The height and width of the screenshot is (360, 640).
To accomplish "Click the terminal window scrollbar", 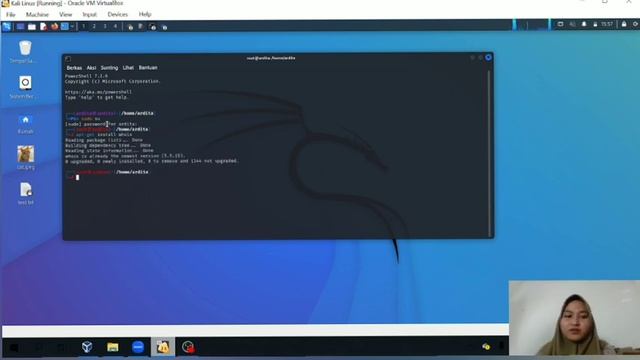I will pos(489,153).
